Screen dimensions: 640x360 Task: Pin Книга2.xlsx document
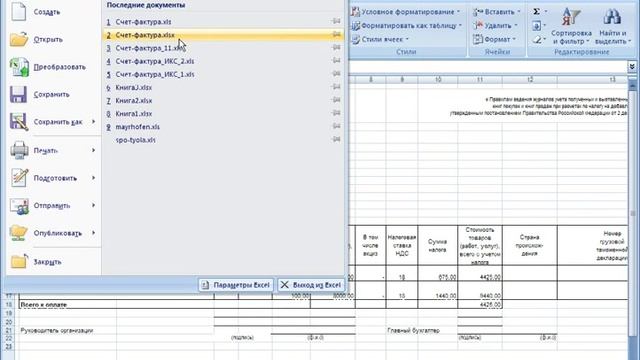pos(336,100)
